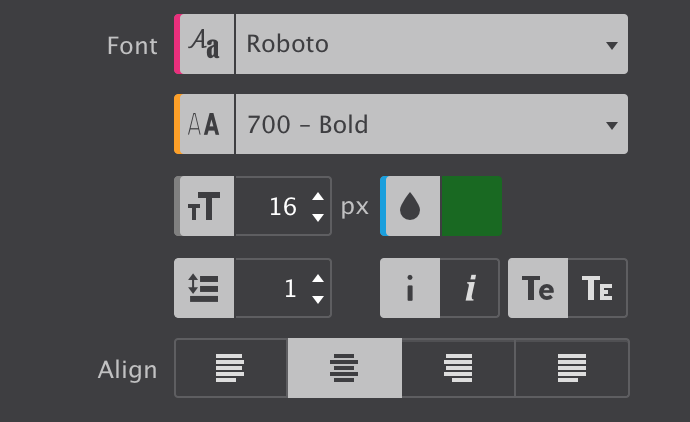Increase font size with up arrow
Image resolution: width=690 pixels, height=422 pixels.
click(318, 196)
